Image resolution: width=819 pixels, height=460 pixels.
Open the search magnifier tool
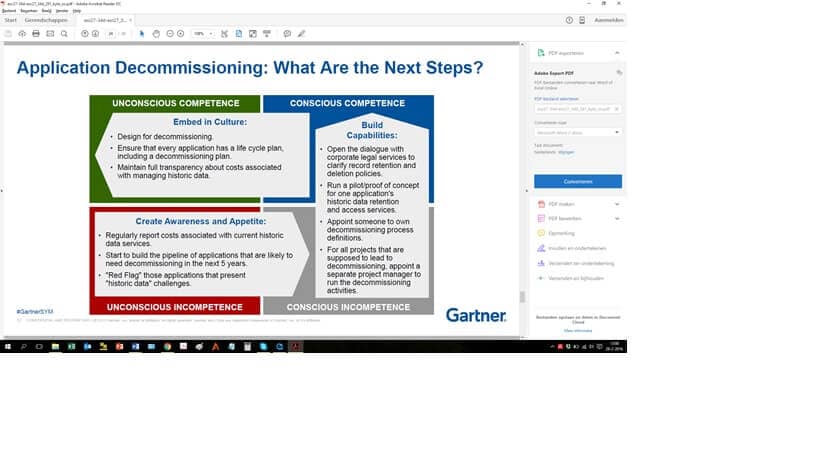point(64,33)
